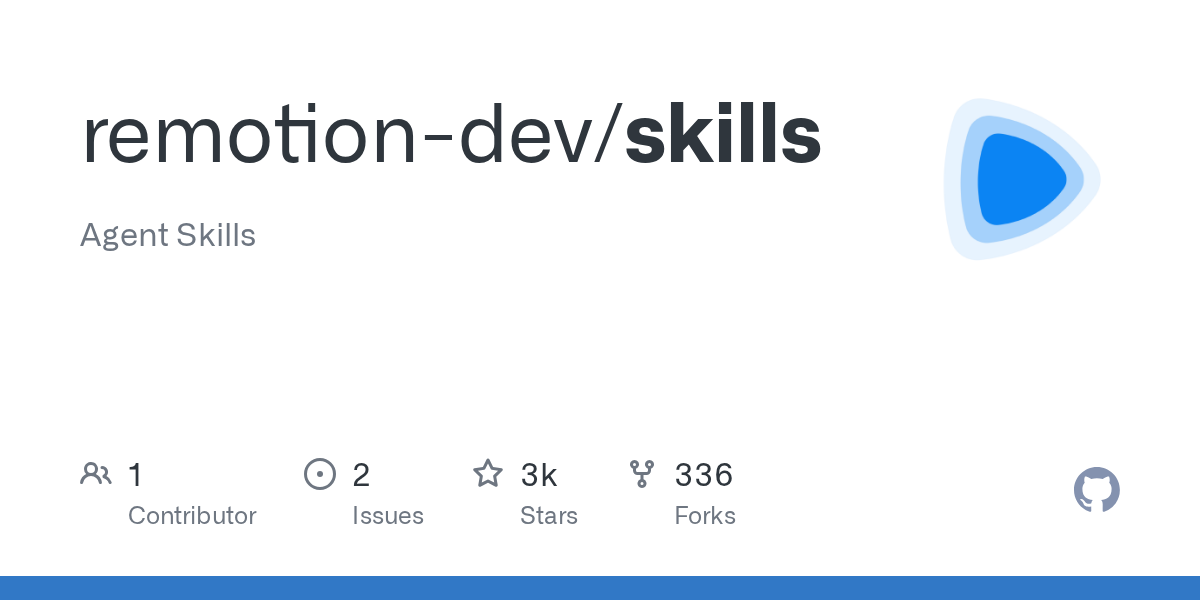Click the contributor count "1"
This screenshot has height=600, width=1200.
click(x=136, y=474)
